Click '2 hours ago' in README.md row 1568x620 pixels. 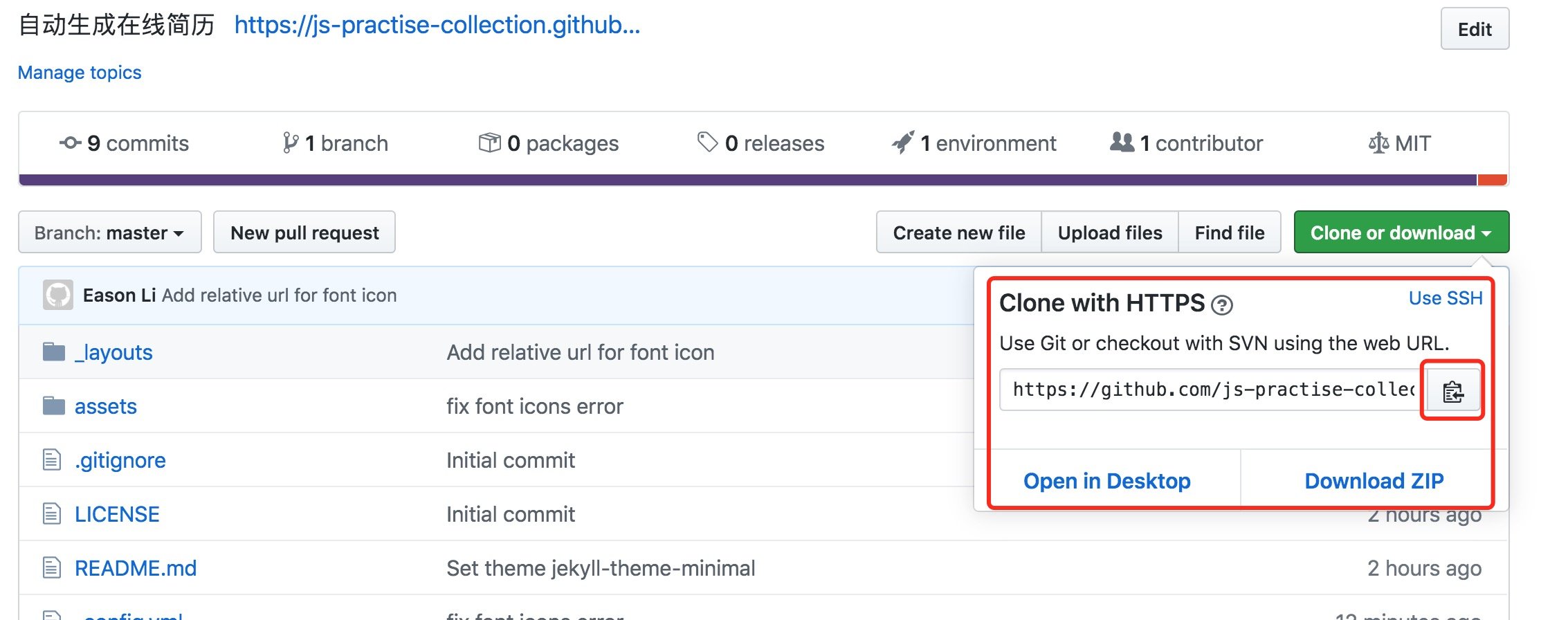tap(1425, 568)
